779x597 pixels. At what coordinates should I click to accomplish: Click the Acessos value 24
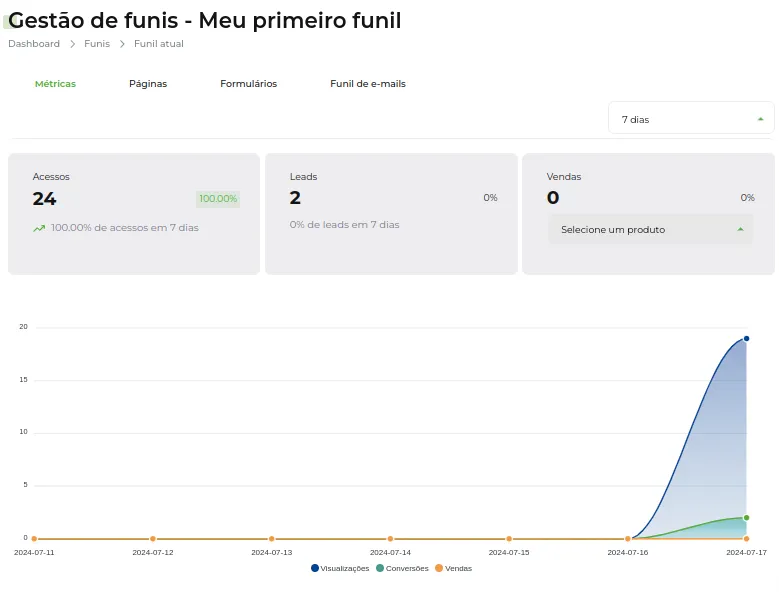tap(45, 199)
